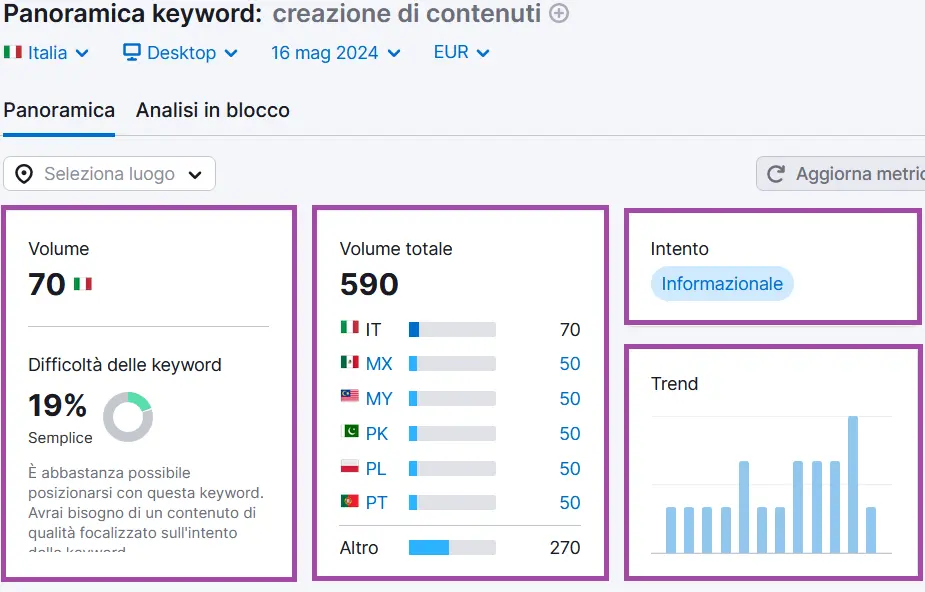Click the desktop monitor icon
Viewport: 925px width, 592px height.
tap(132, 52)
